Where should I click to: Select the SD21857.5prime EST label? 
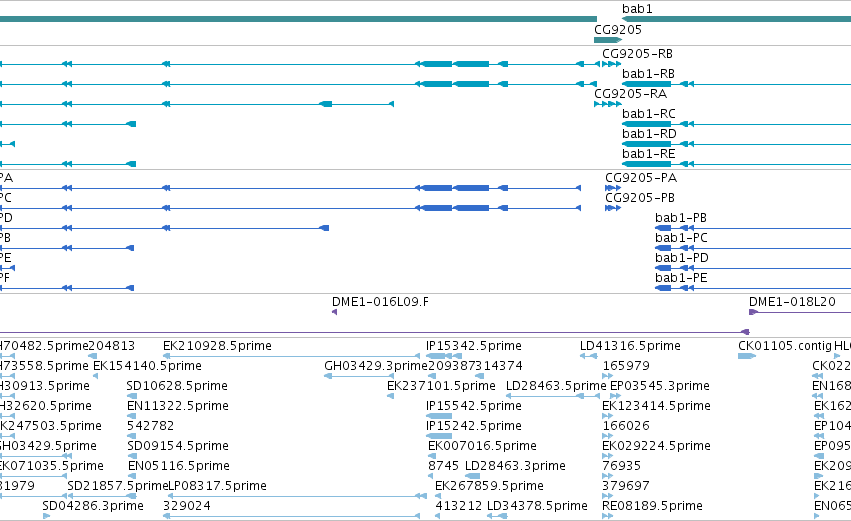(118, 487)
